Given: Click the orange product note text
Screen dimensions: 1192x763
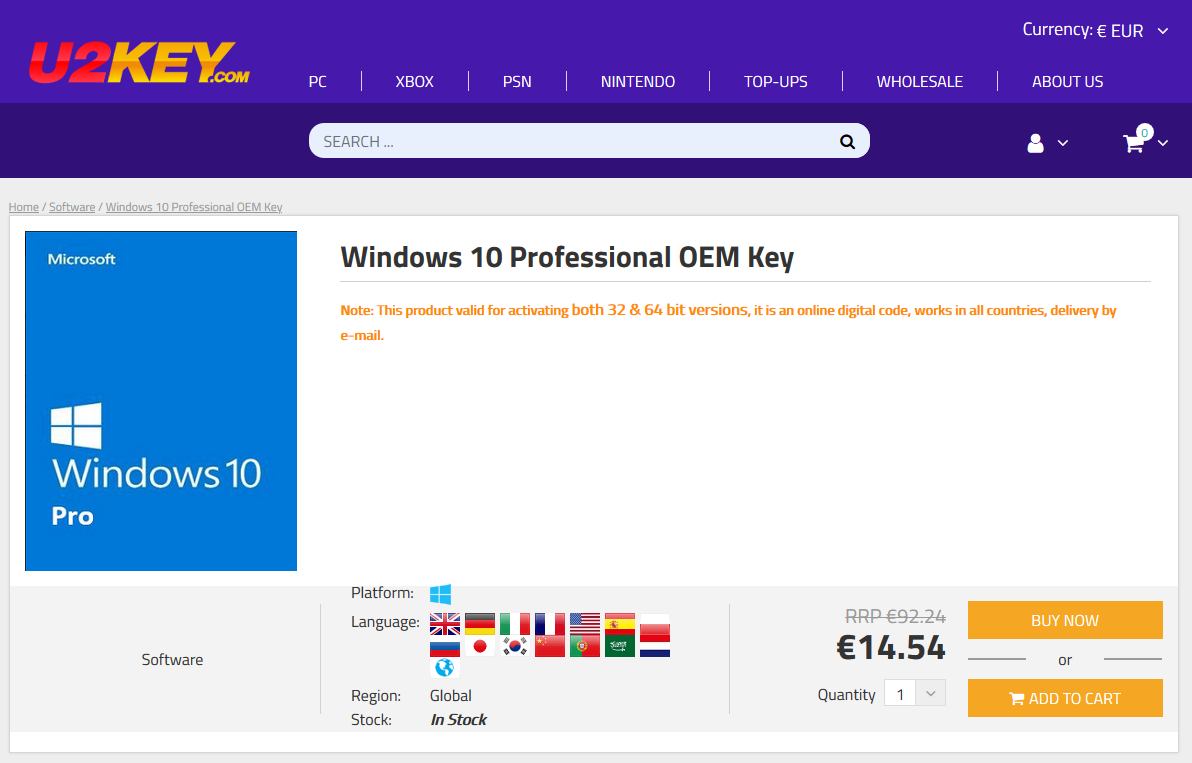Looking at the screenshot, I should click(x=728, y=322).
